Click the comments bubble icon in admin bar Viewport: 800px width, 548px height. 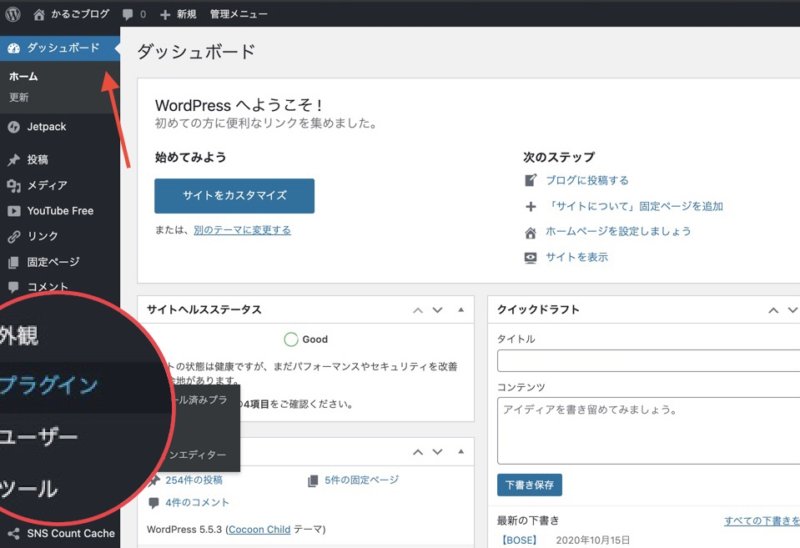click(x=128, y=14)
